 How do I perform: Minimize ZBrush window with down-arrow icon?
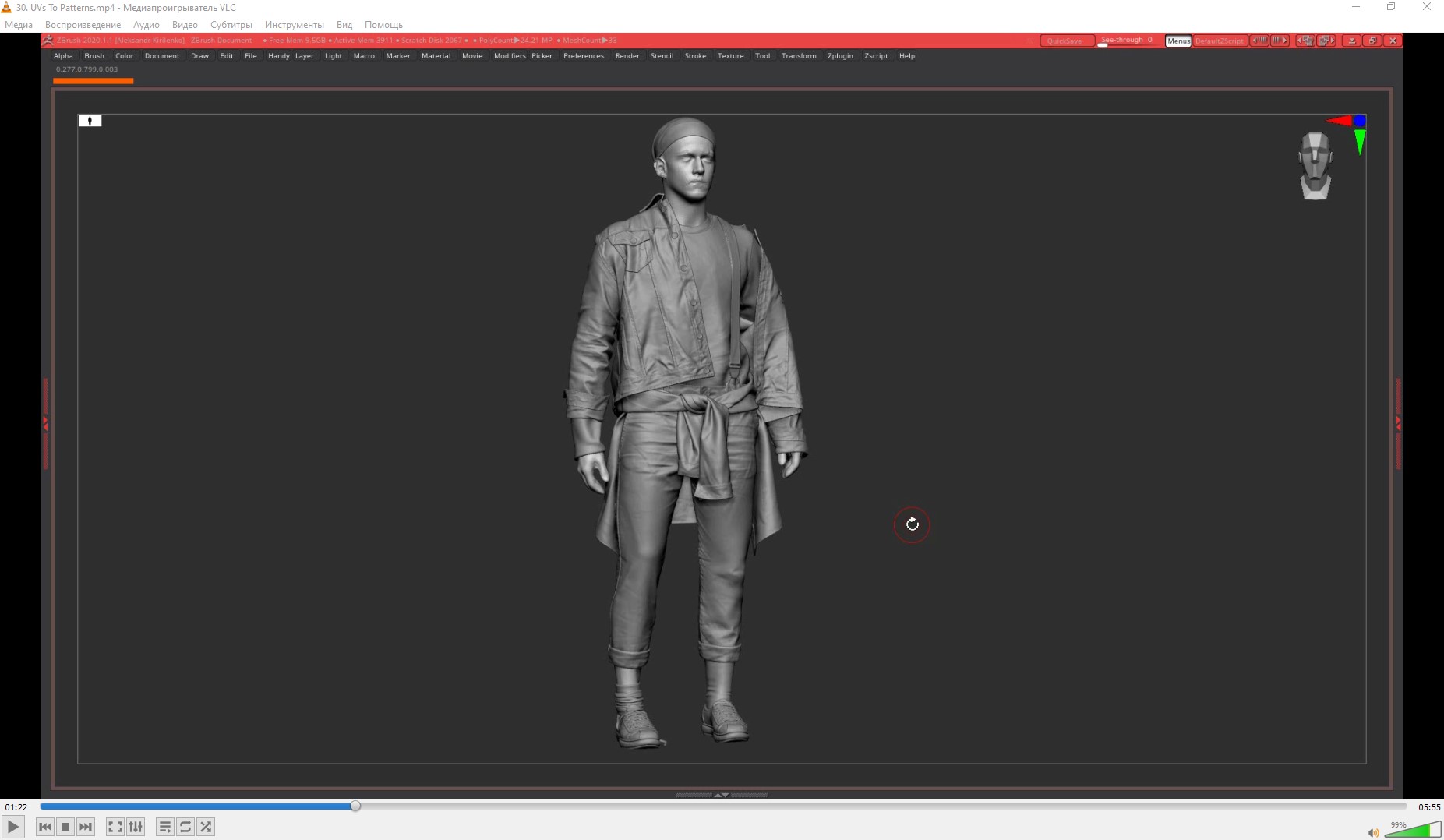(x=1352, y=41)
